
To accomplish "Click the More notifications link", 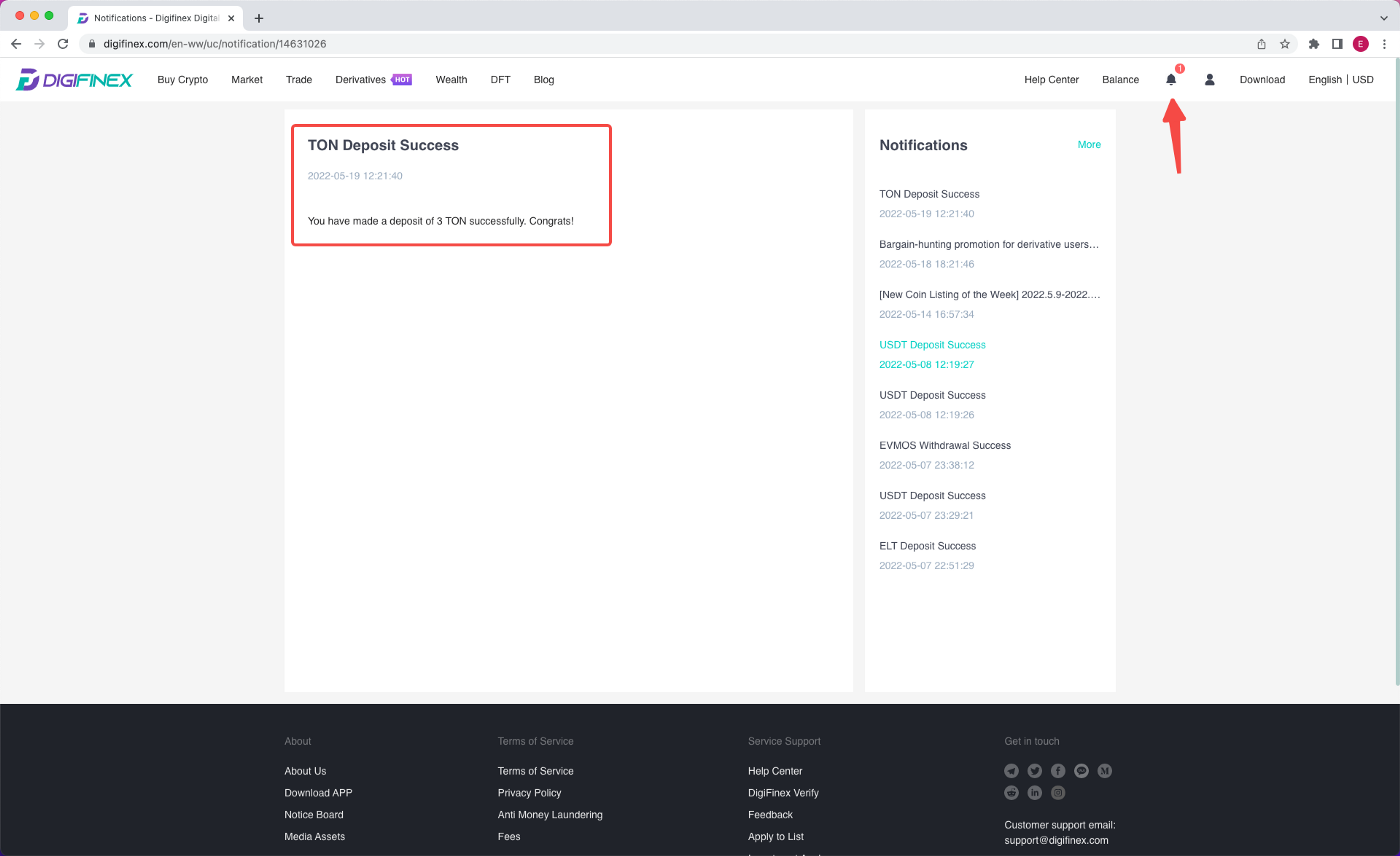I will (1089, 145).
